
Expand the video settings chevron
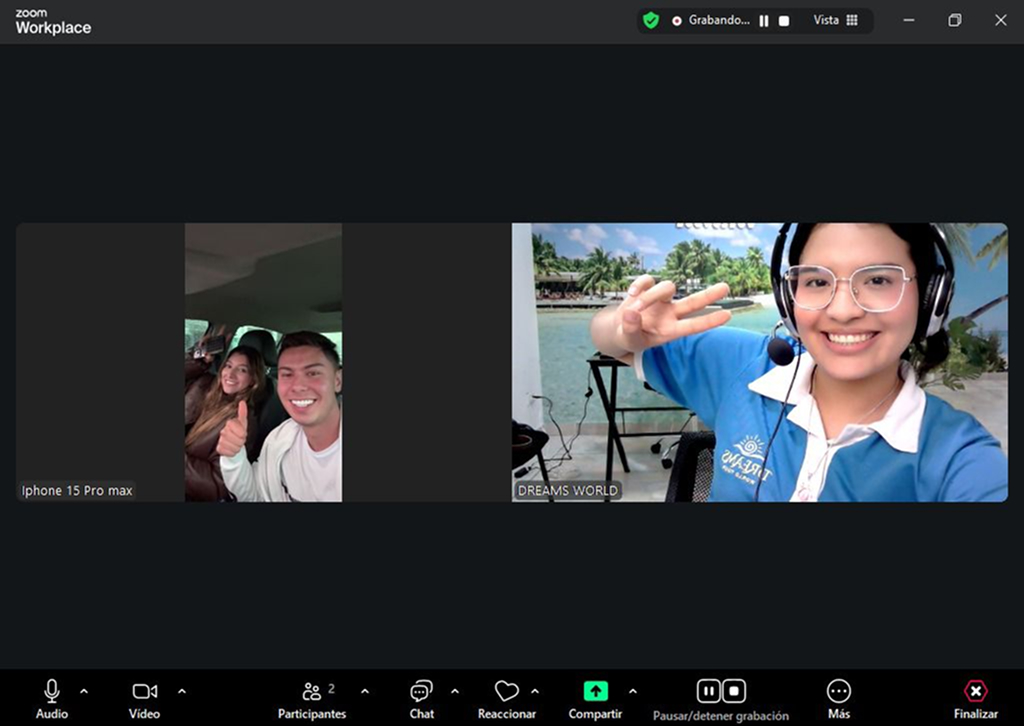pyautogui.click(x=182, y=691)
